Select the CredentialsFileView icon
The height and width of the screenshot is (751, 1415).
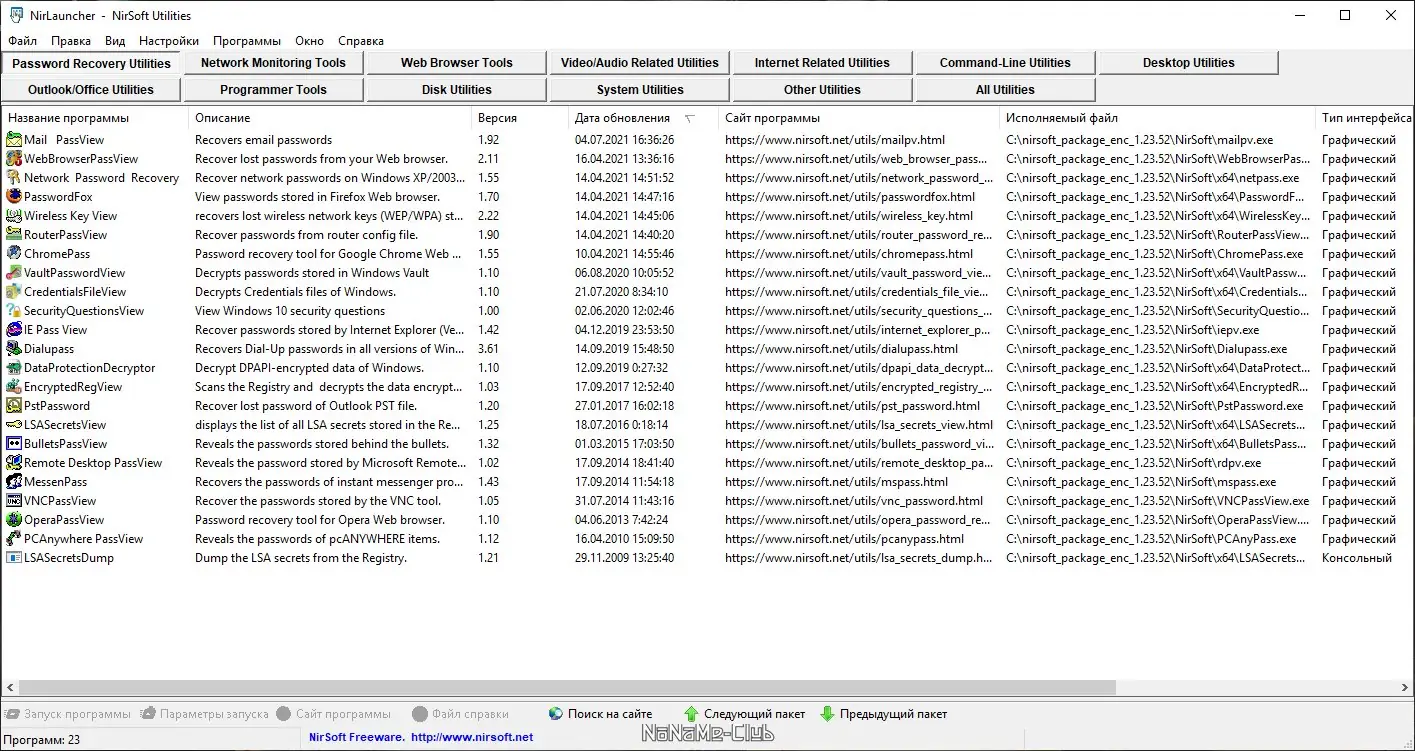coord(14,292)
